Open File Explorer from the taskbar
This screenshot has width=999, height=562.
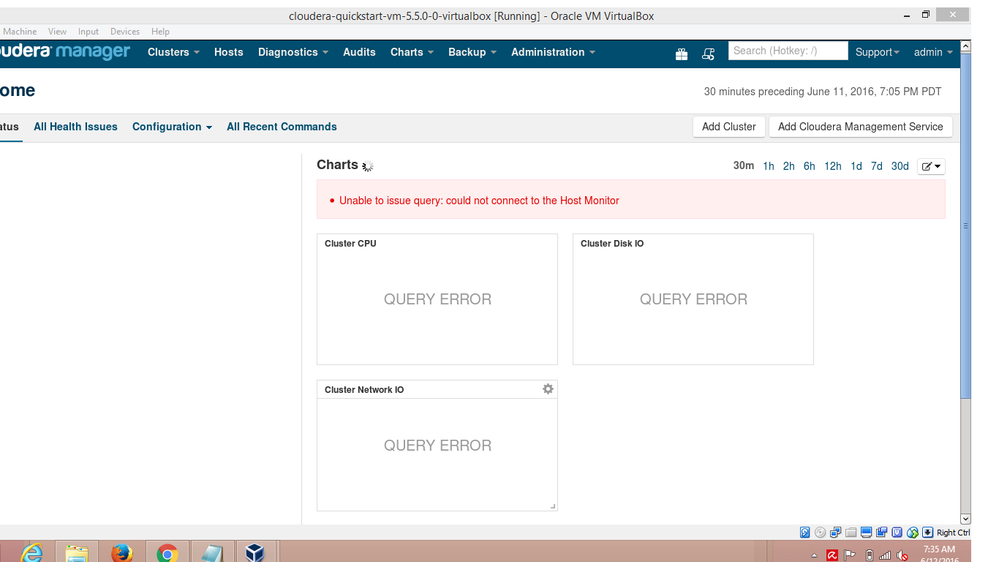click(76, 552)
